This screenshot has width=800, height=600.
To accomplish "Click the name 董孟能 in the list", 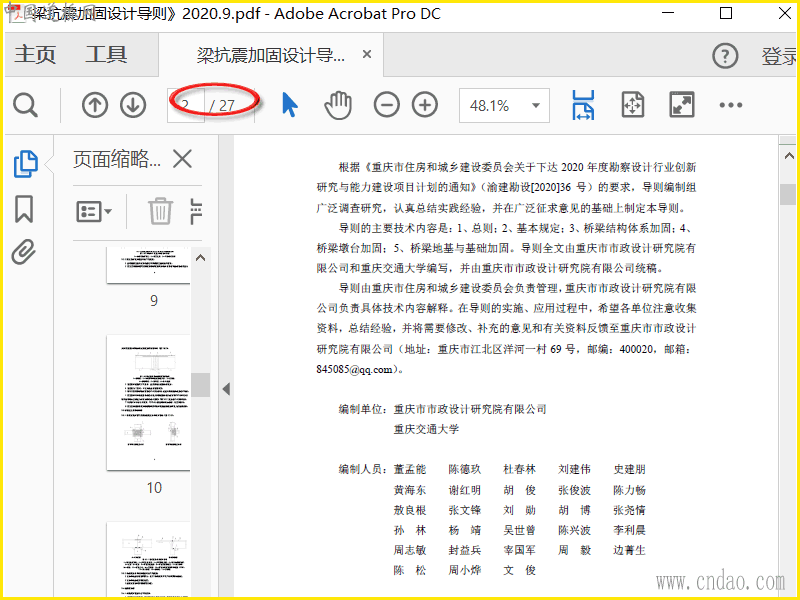I will (x=410, y=469).
